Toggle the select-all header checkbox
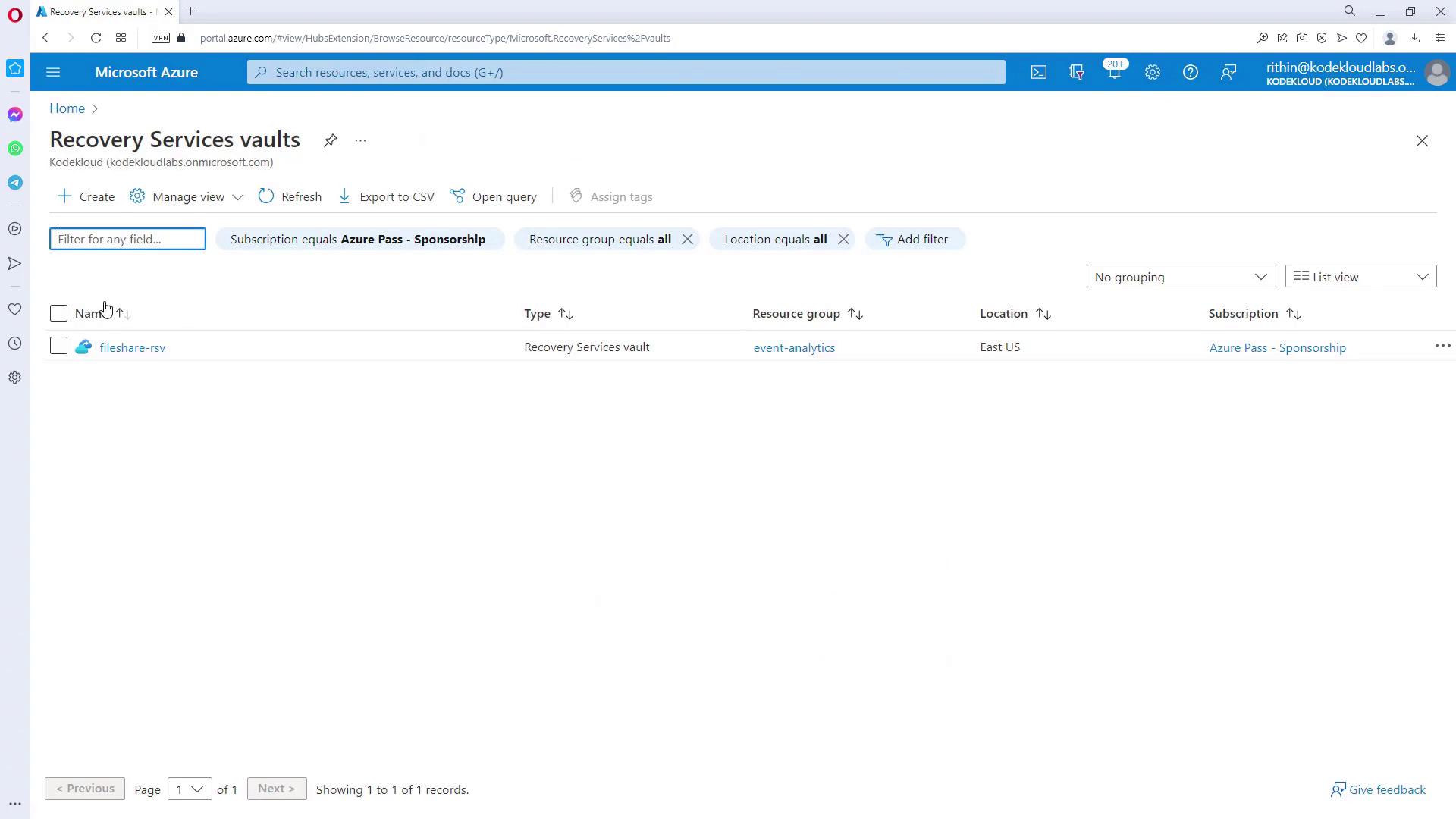The image size is (1456, 819). point(58,313)
